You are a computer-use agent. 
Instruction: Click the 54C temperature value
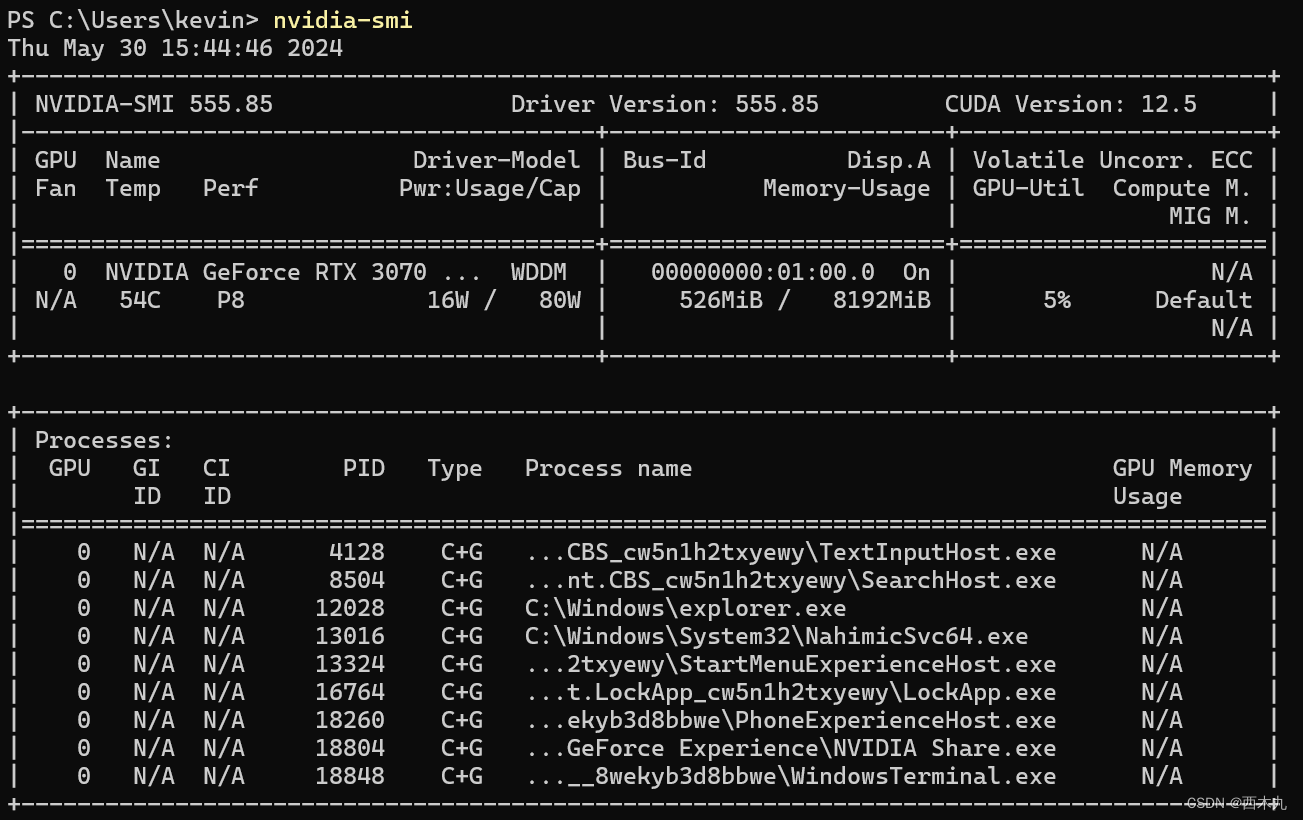coord(139,300)
